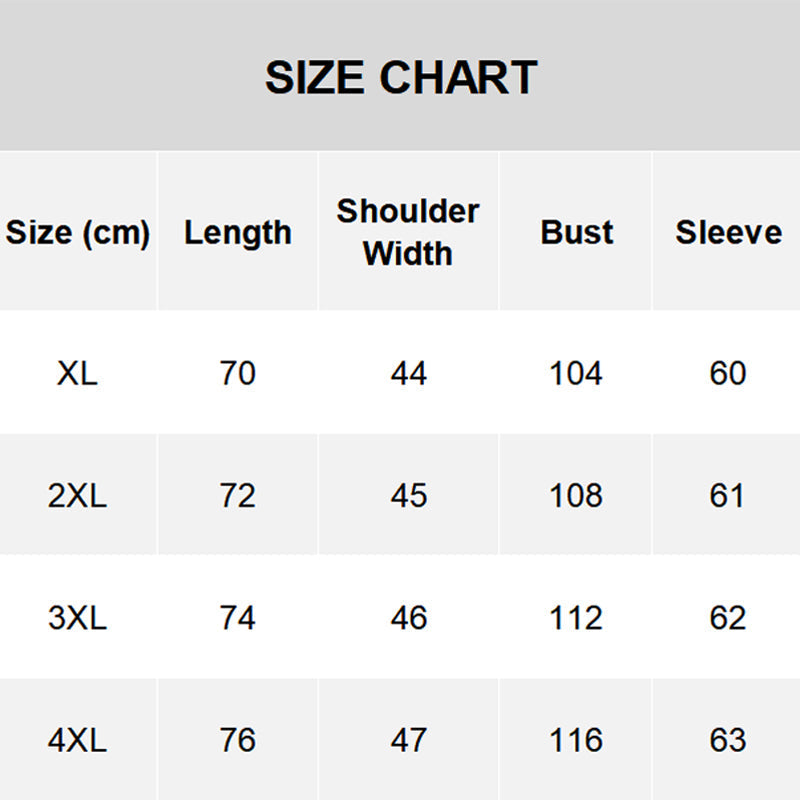
Task: Click the Length column header
Action: 238,232
